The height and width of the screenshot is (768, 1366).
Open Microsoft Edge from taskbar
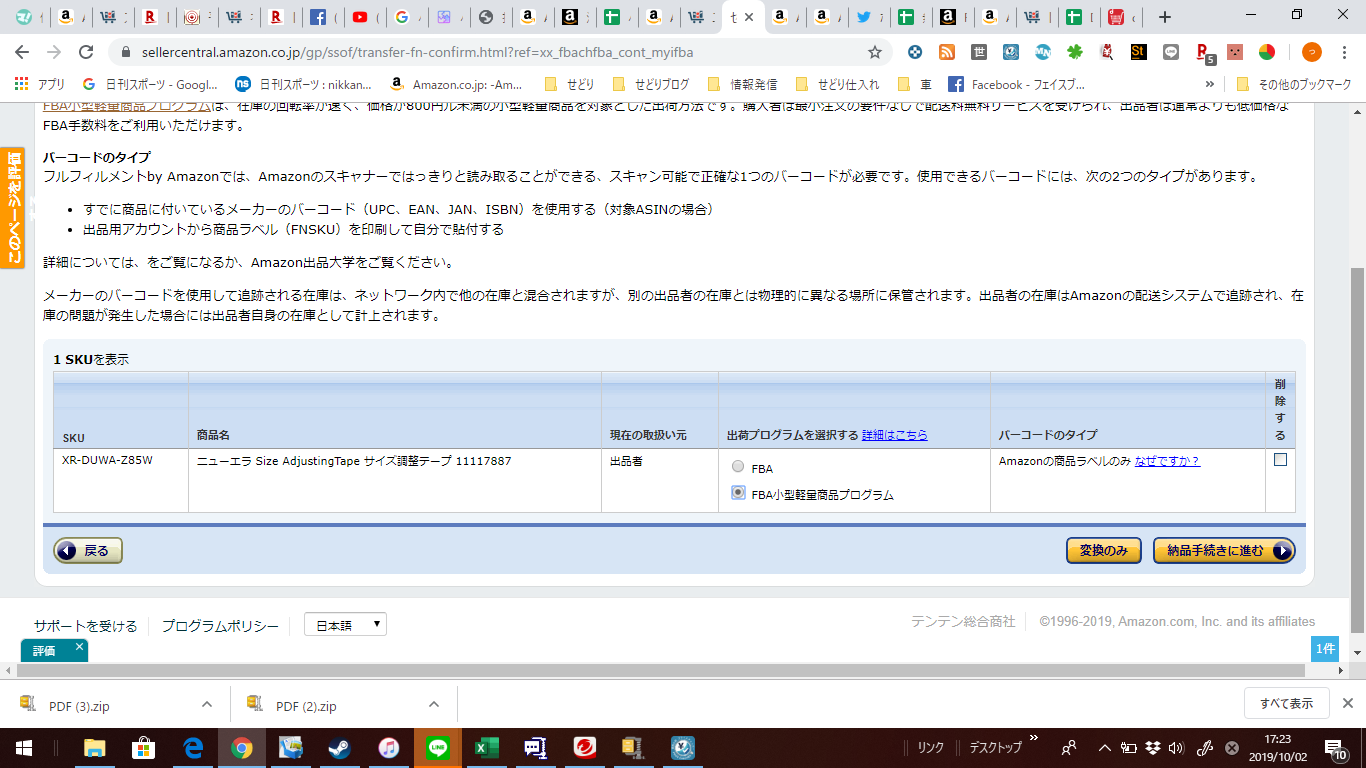[193, 747]
